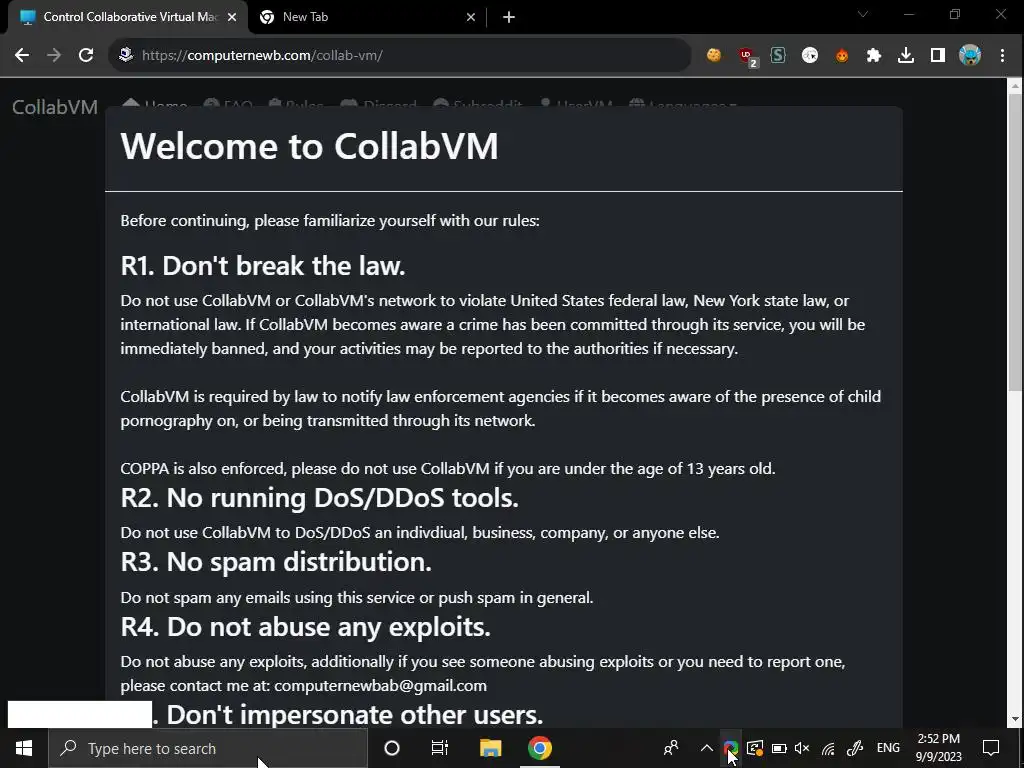Viewport: 1024px width, 768px height.
Task: Open the uBlock Origin extension
Action: pyautogui.click(x=746, y=56)
